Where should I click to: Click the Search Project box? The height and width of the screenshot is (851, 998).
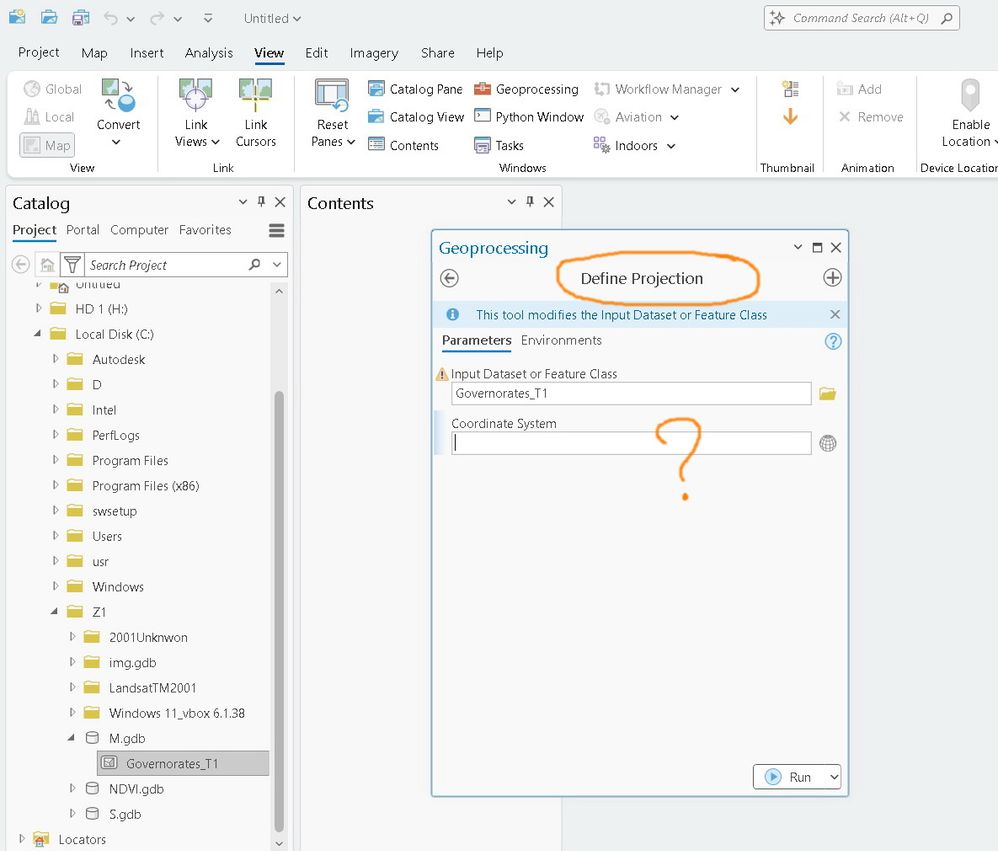(167, 265)
